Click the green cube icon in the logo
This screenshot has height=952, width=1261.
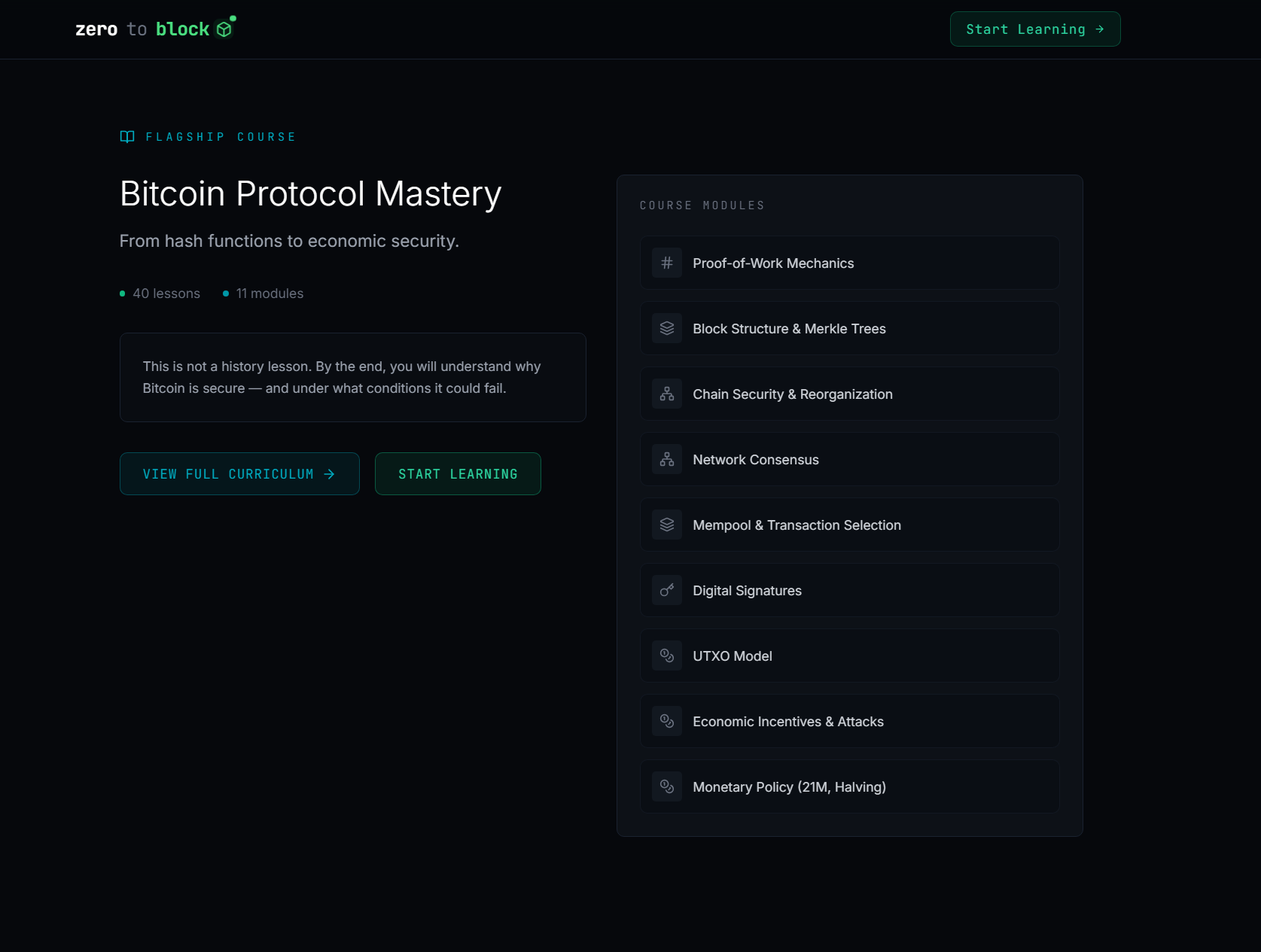click(224, 29)
